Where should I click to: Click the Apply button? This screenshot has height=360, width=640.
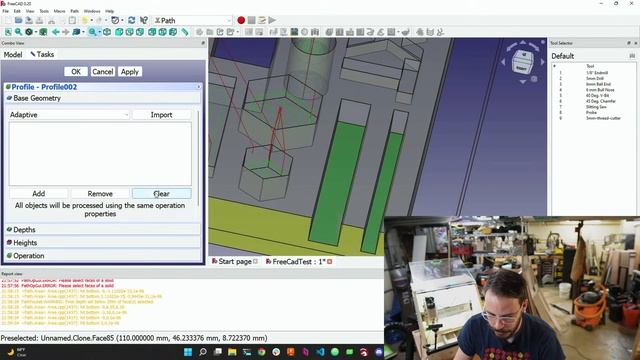point(130,71)
